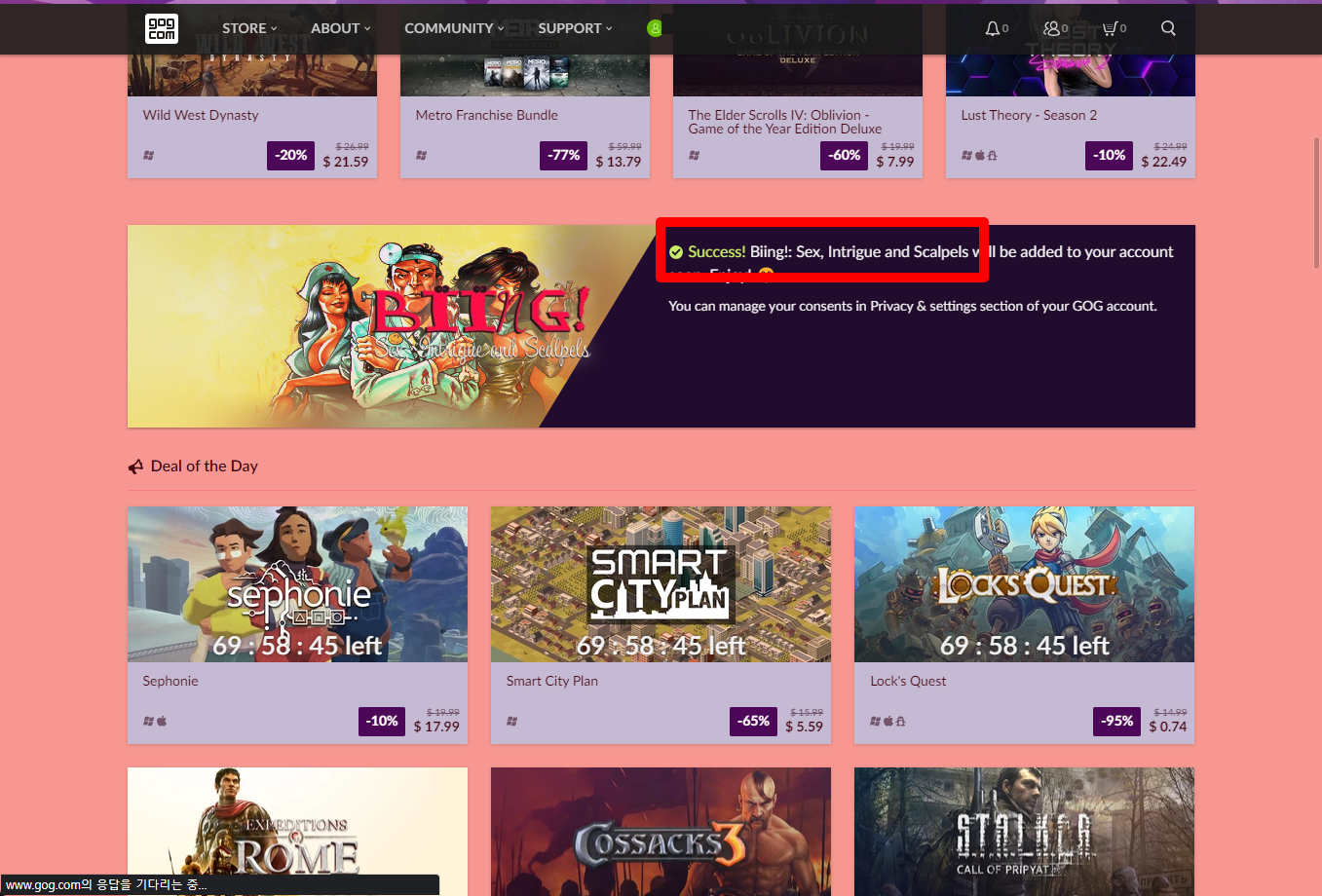Click the -77% discount badge
Screen dimensions: 1322x896
(x=564, y=155)
